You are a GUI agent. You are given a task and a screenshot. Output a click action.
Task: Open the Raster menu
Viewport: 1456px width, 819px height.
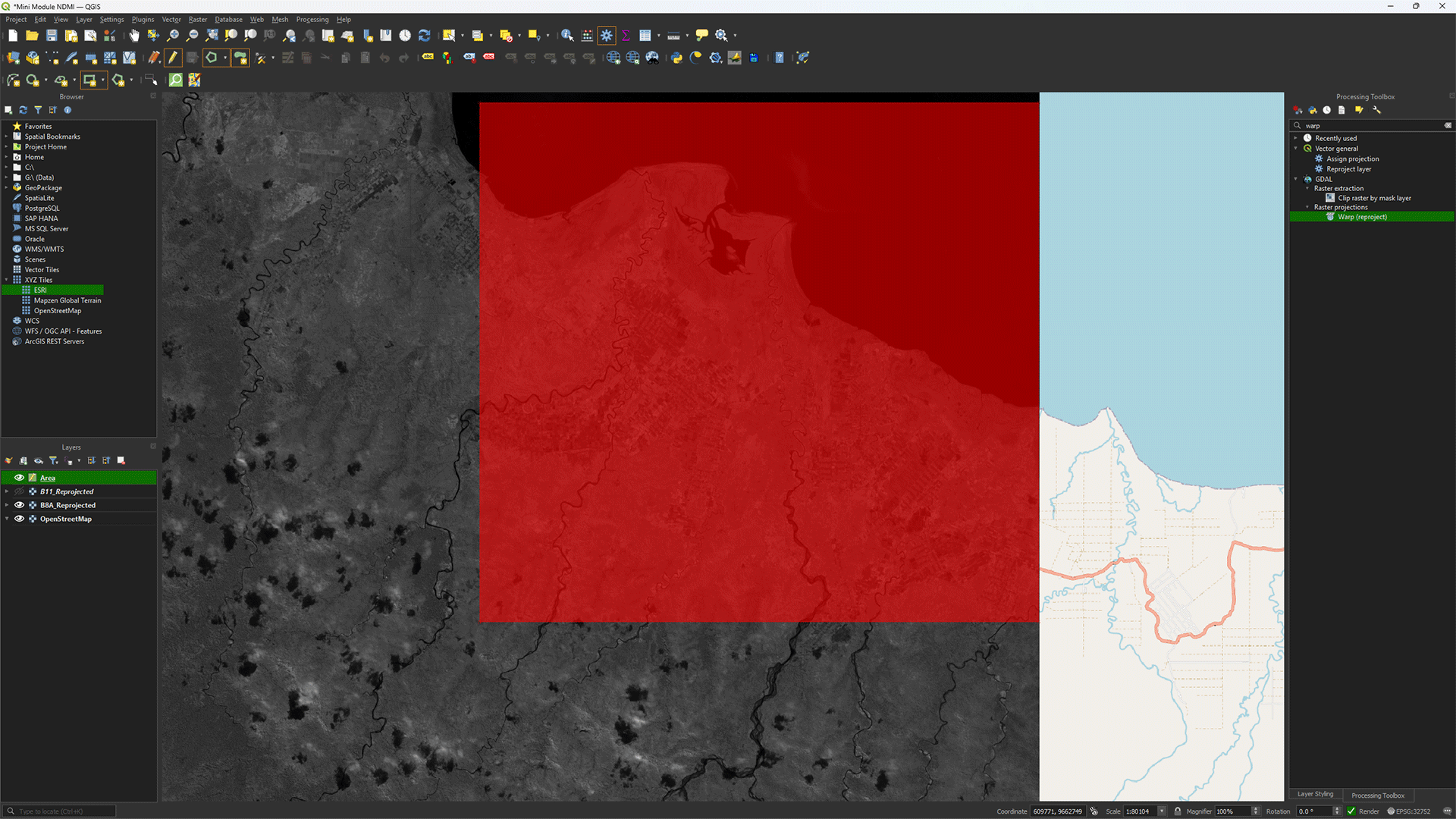click(198, 20)
